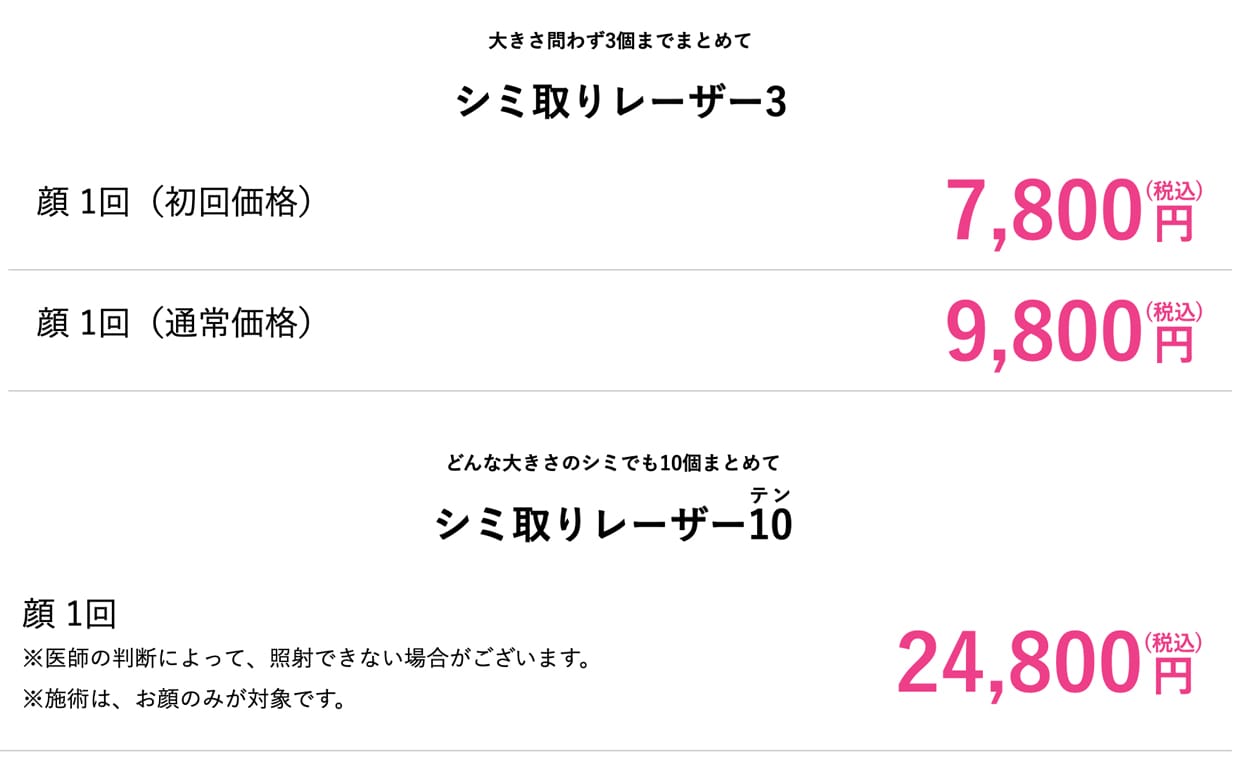Select the 7,800 first-time price

[x=1043, y=212]
